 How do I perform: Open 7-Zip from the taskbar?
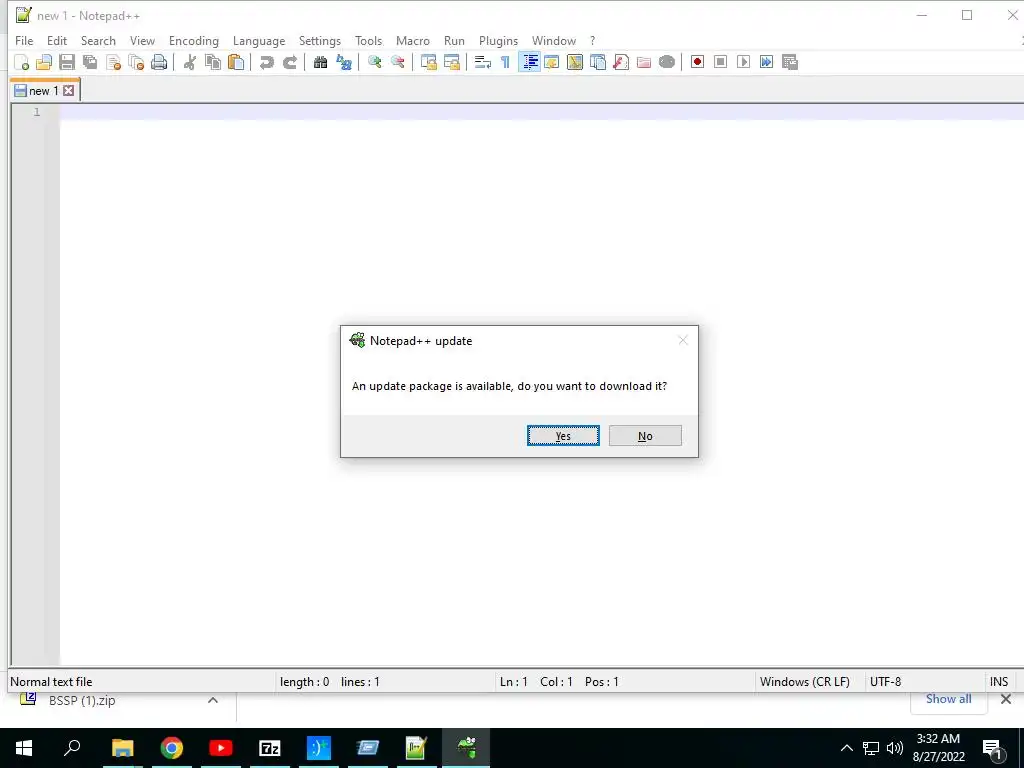(270, 748)
